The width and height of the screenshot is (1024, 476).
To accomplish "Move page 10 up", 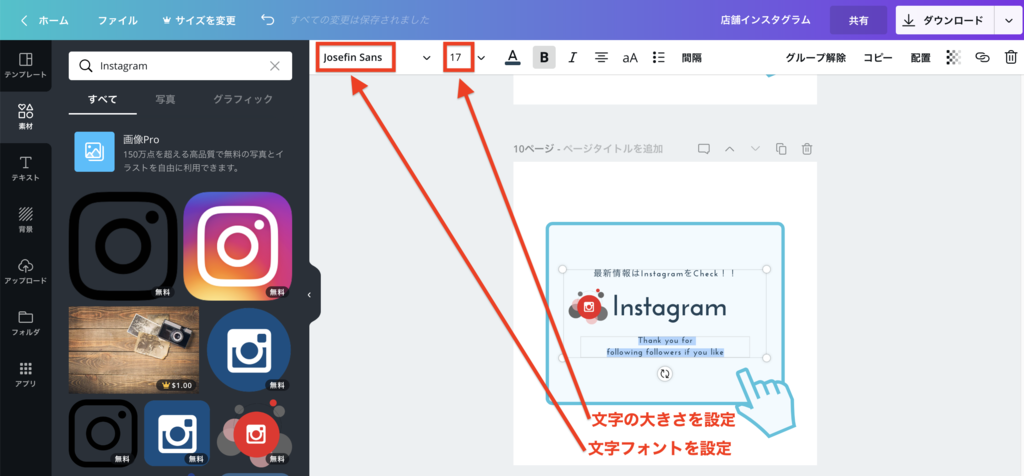I will click(x=729, y=149).
